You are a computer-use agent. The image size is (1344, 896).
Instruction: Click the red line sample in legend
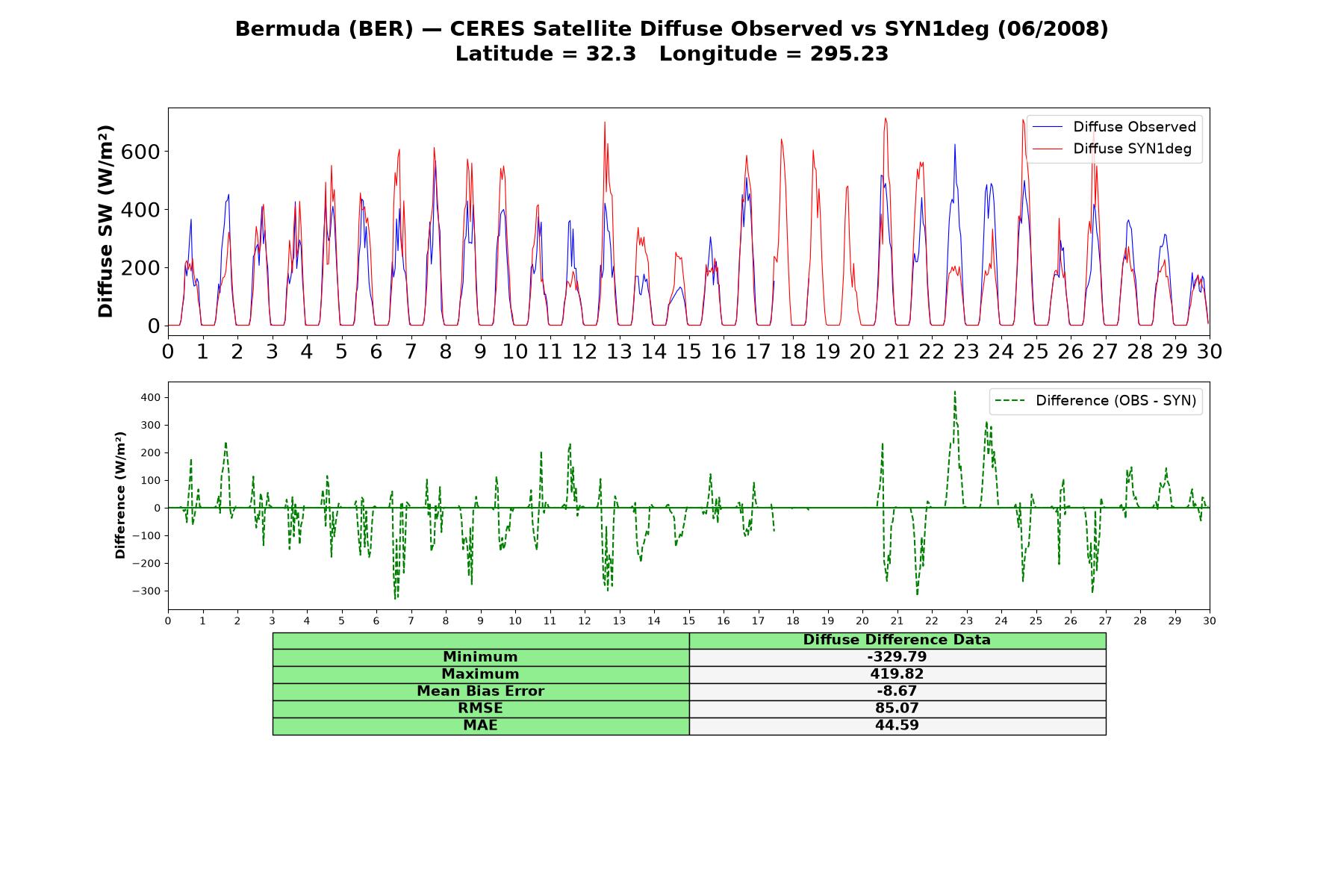(x=1048, y=149)
